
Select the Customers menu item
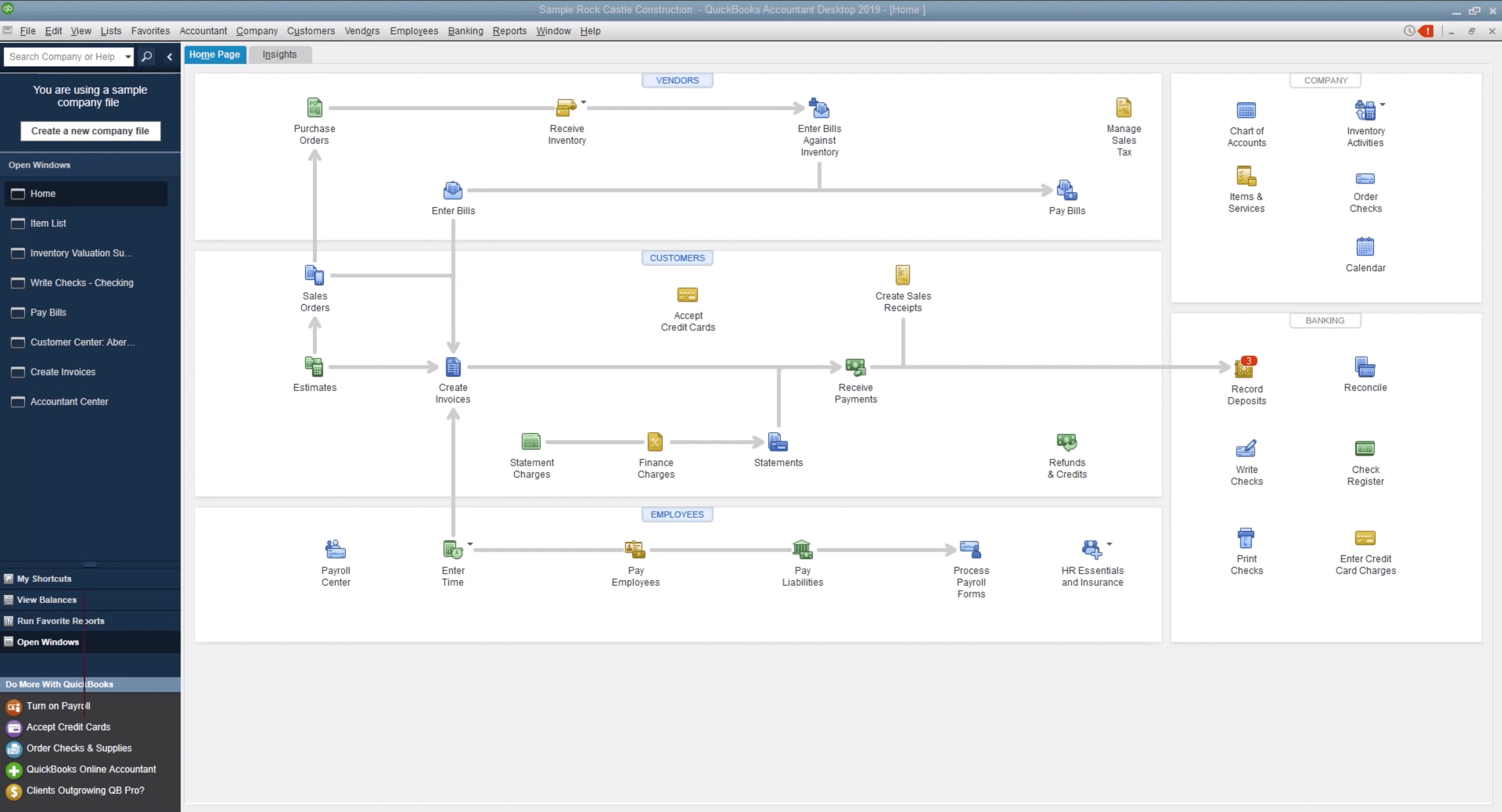[311, 31]
